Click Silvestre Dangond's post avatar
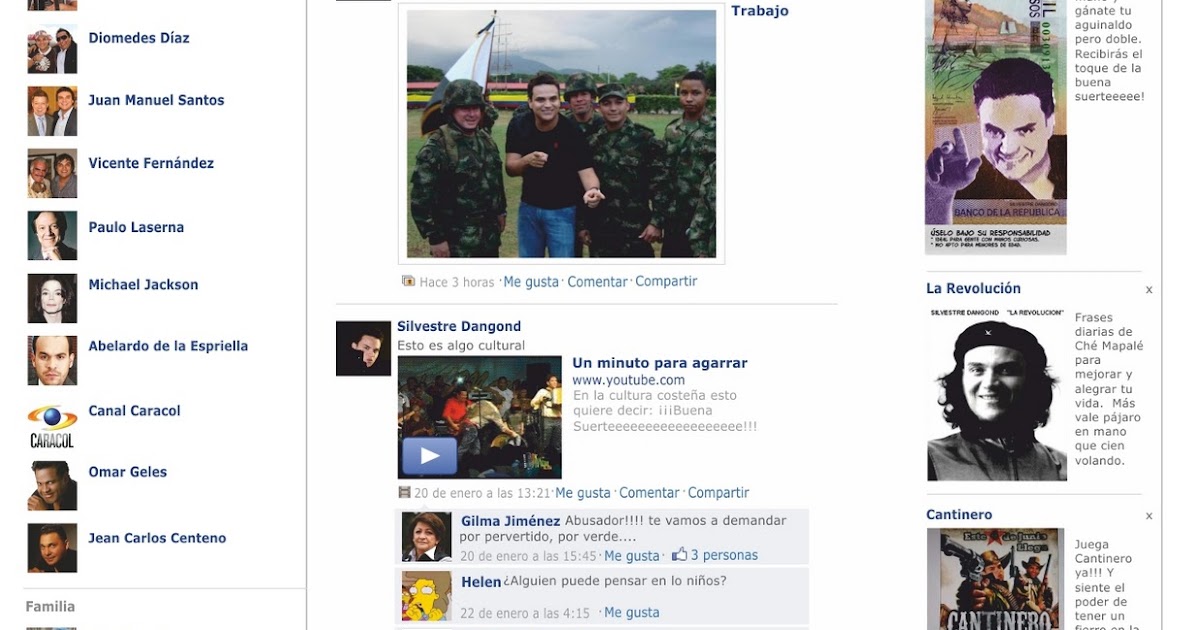1200x630 pixels. coord(363,348)
